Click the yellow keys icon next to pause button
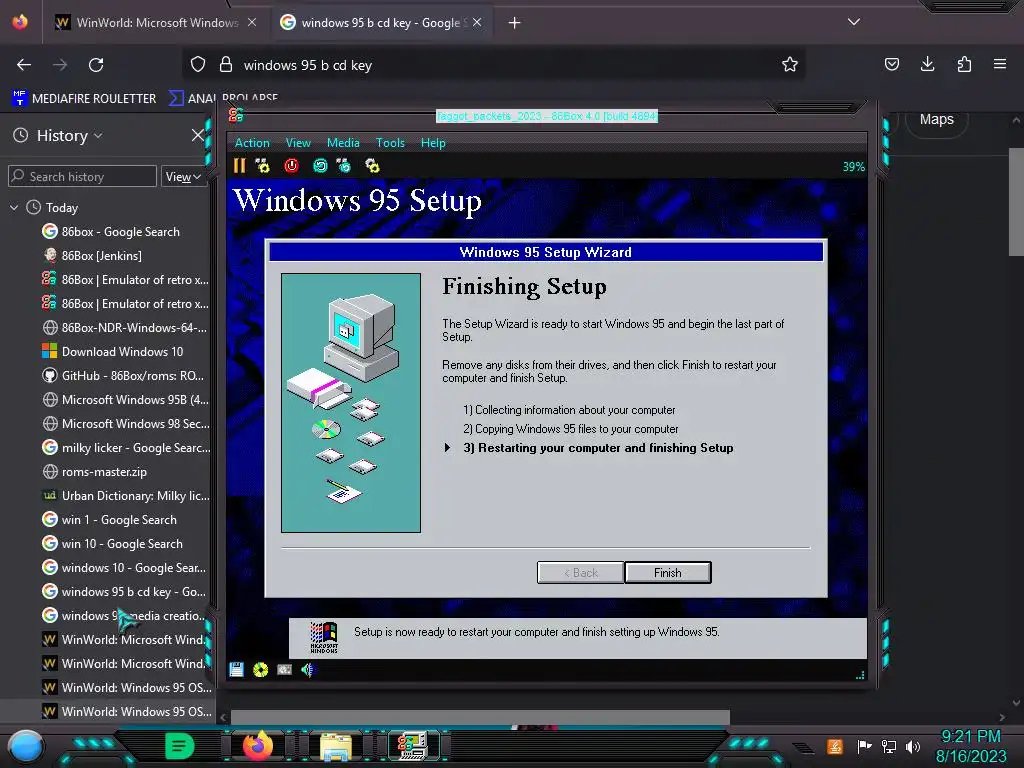 tap(263, 166)
